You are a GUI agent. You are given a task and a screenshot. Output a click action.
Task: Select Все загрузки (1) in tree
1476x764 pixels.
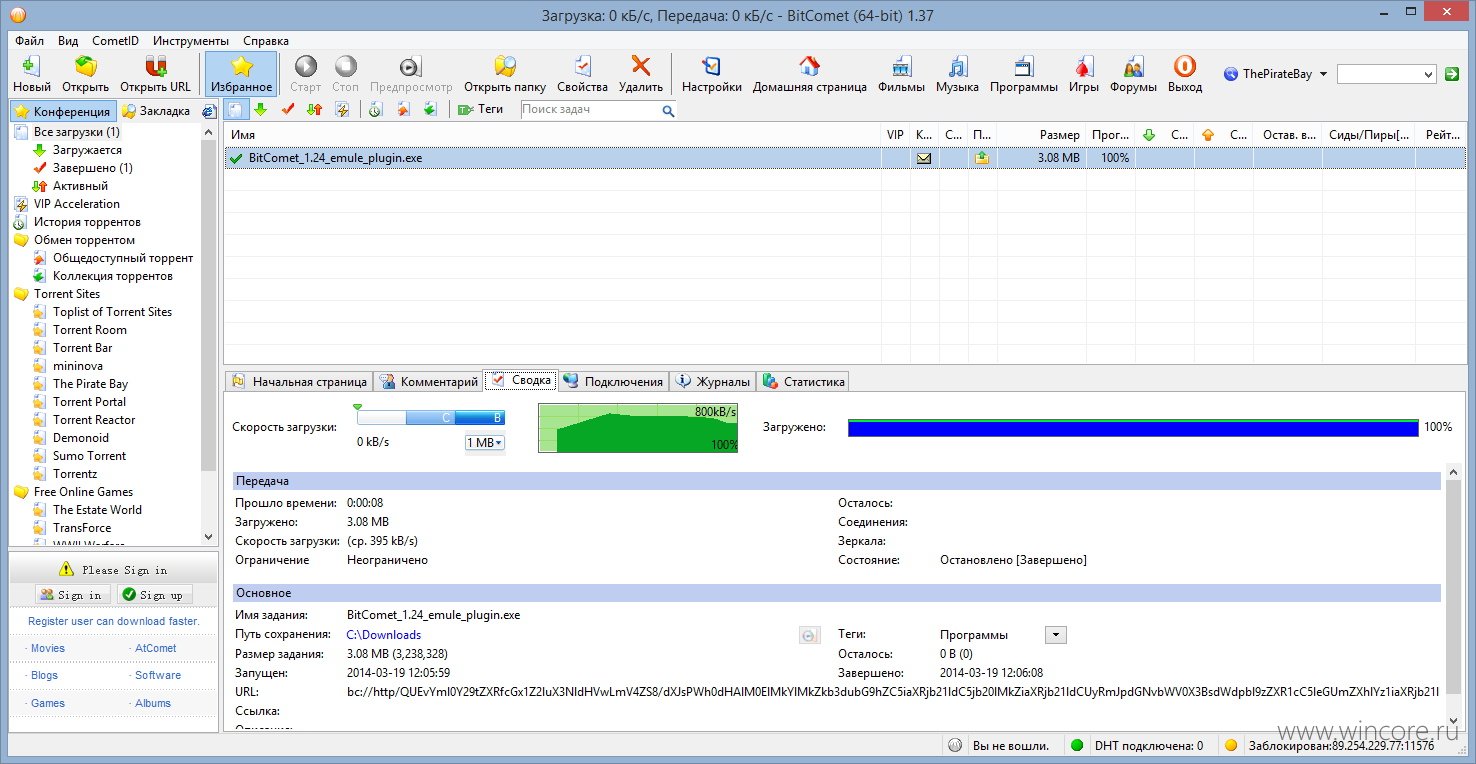point(77,132)
